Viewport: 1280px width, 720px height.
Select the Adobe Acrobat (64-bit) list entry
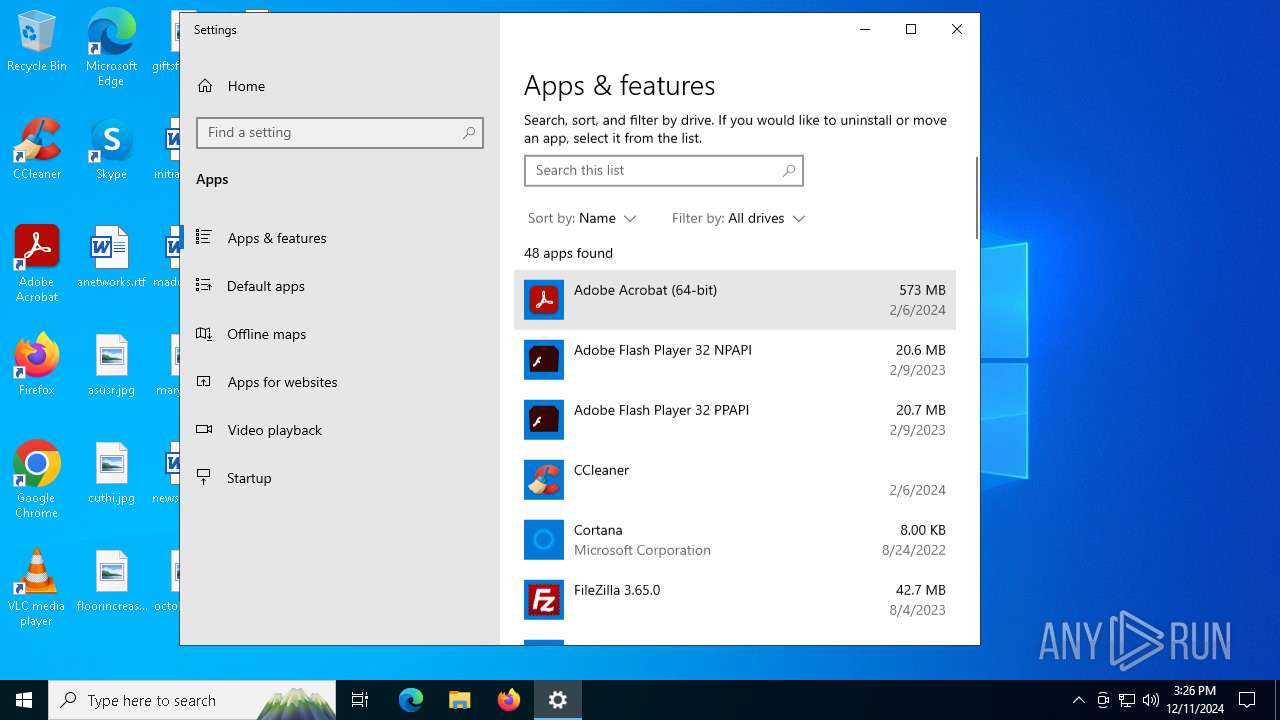pos(735,300)
